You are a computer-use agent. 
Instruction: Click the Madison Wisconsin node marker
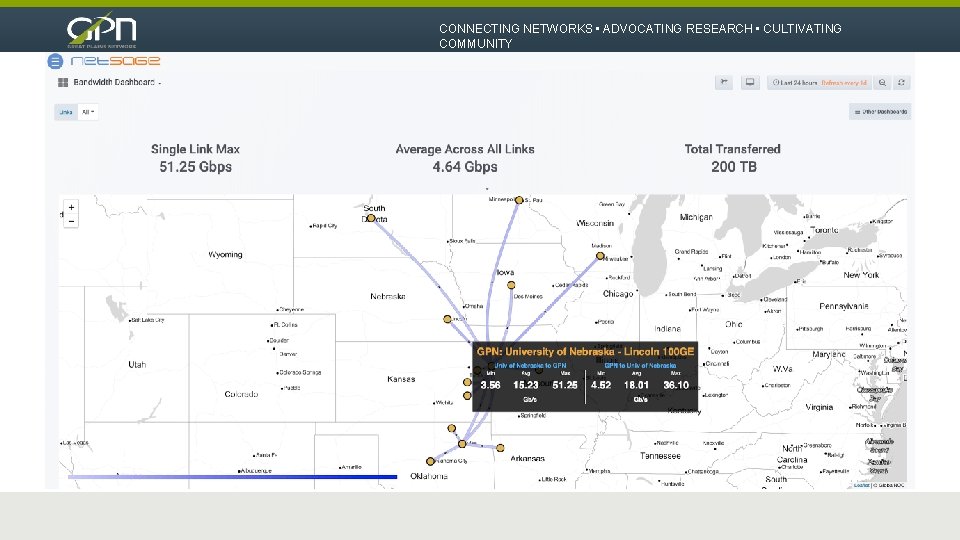[x=600, y=256]
